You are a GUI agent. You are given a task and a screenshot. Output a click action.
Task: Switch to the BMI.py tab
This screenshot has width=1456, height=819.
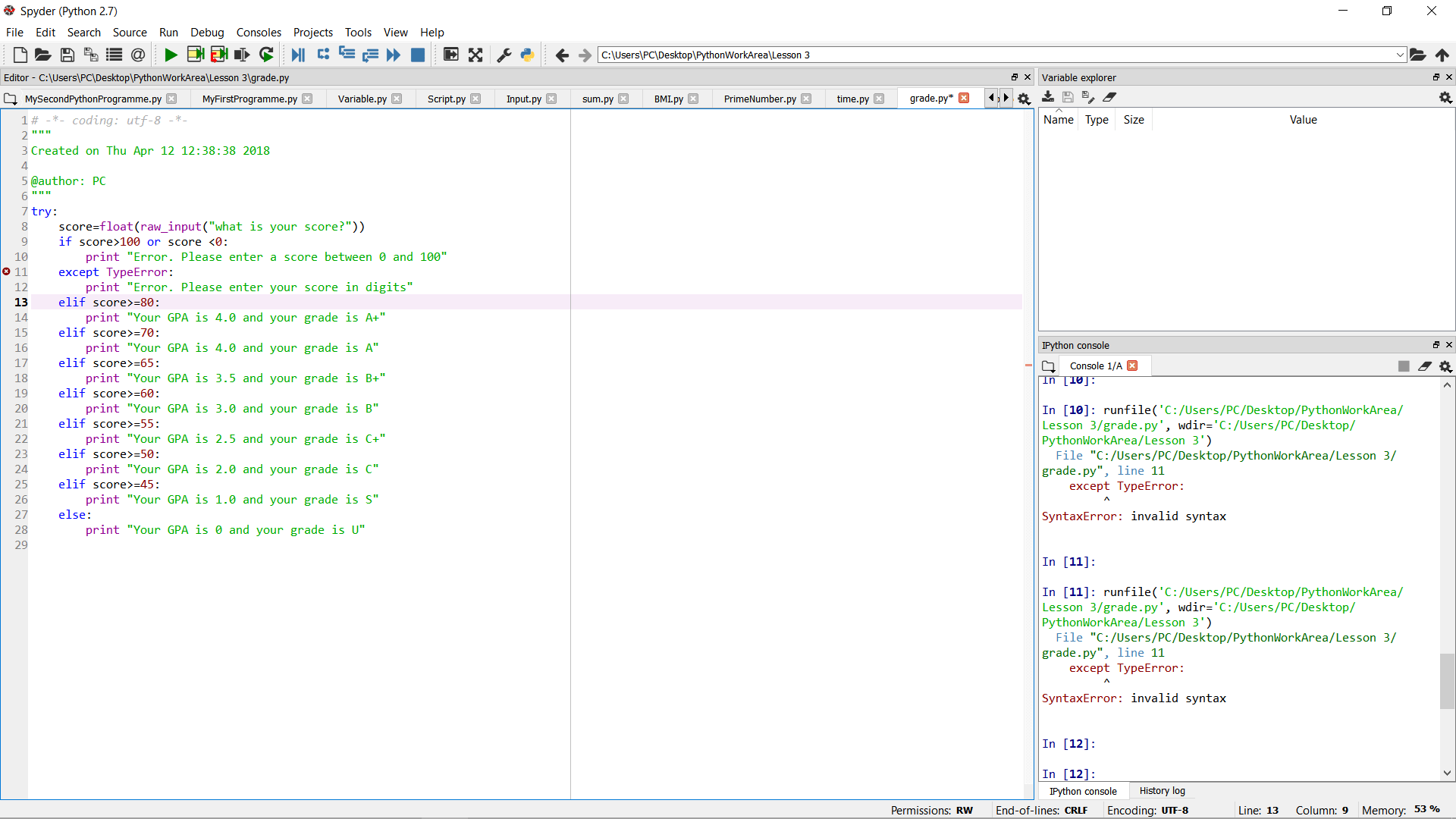point(668,99)
